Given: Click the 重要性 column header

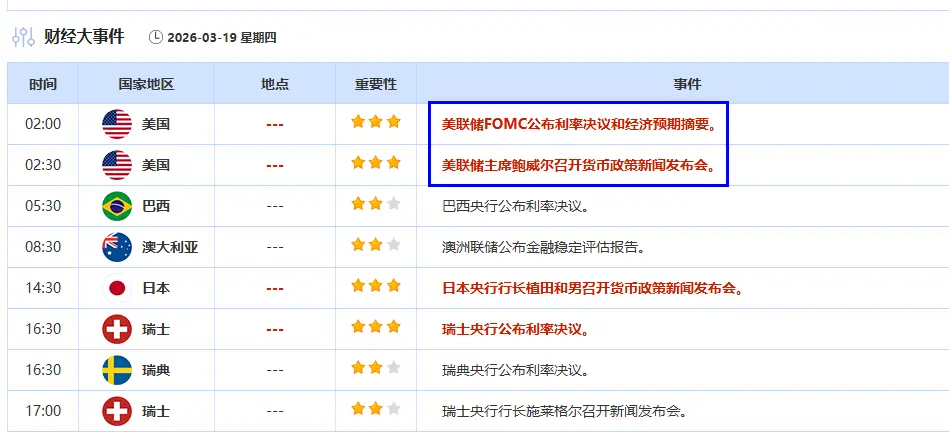Looking at the screenshot, I should click(376, 83).
